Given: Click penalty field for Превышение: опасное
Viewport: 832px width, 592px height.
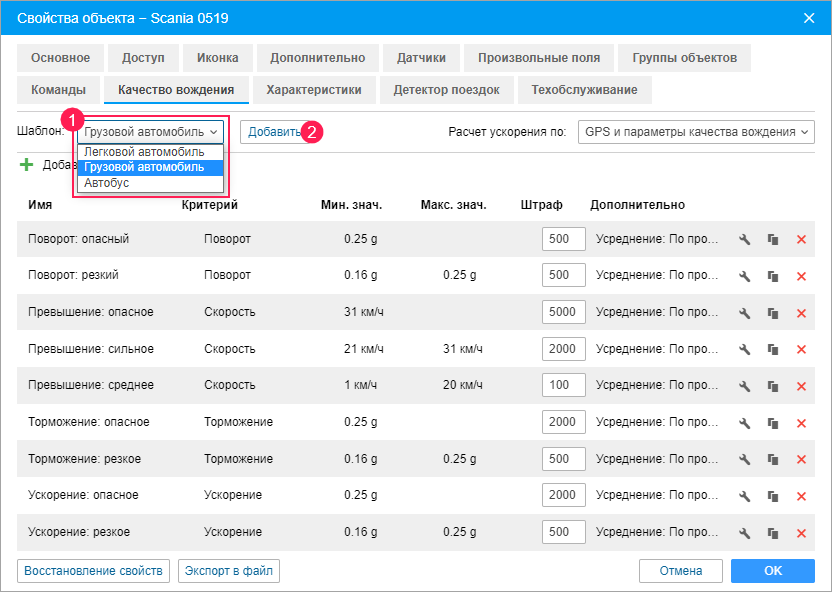Looking at the screenshot, I should click(561, 312).
